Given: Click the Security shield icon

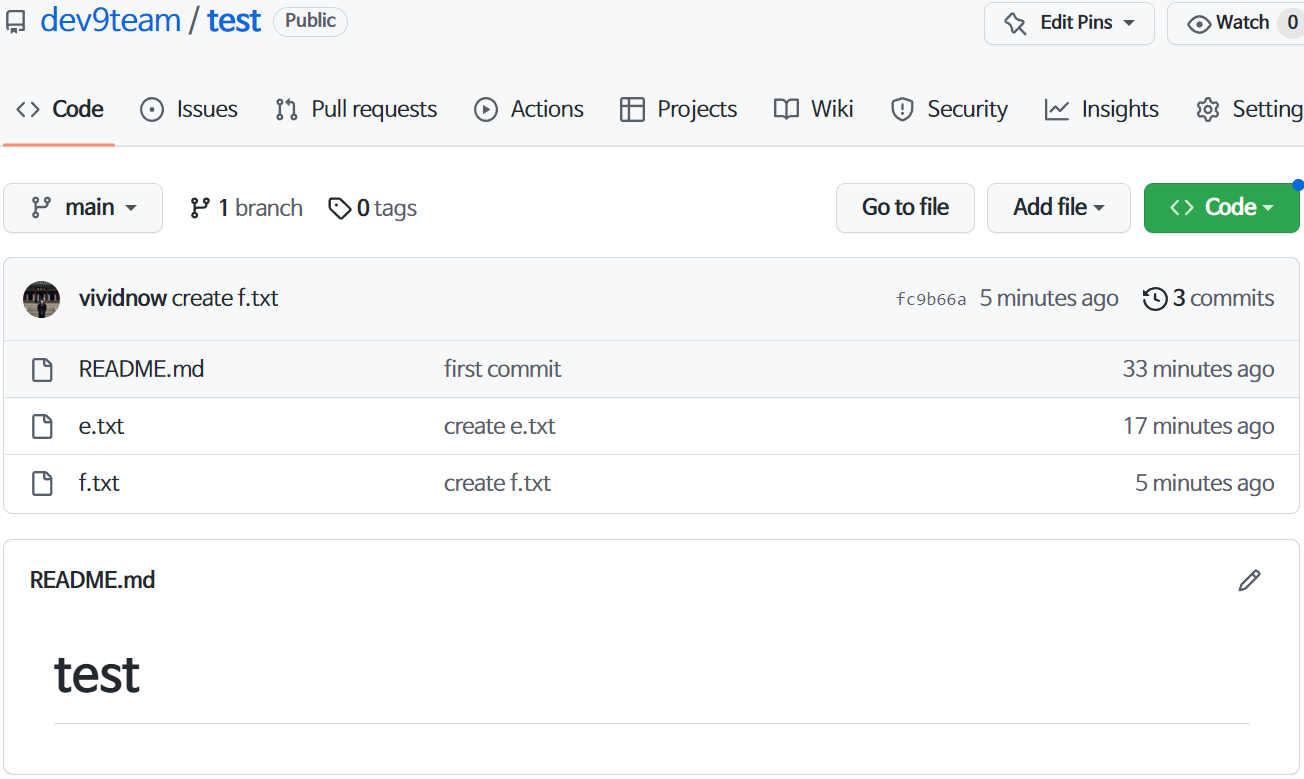Looking at the screenshot, I should (x=902, y=110).
